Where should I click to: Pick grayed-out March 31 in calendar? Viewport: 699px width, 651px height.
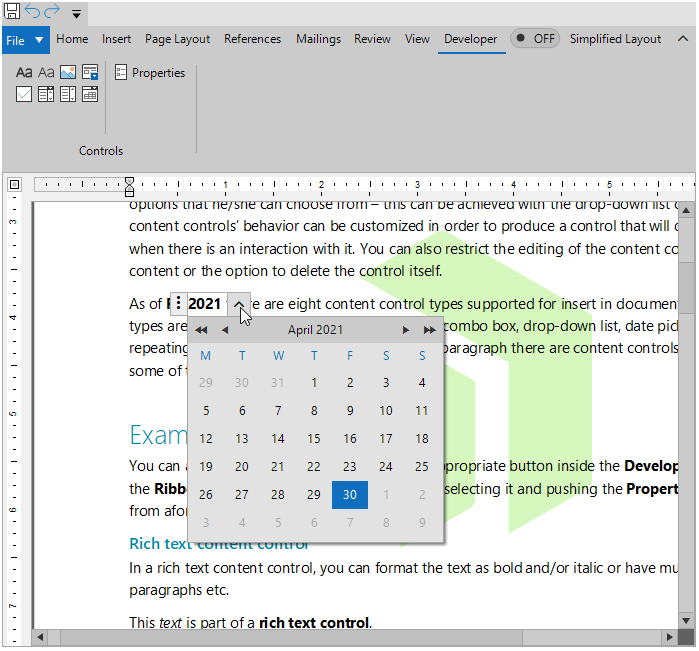click(278, 383)
